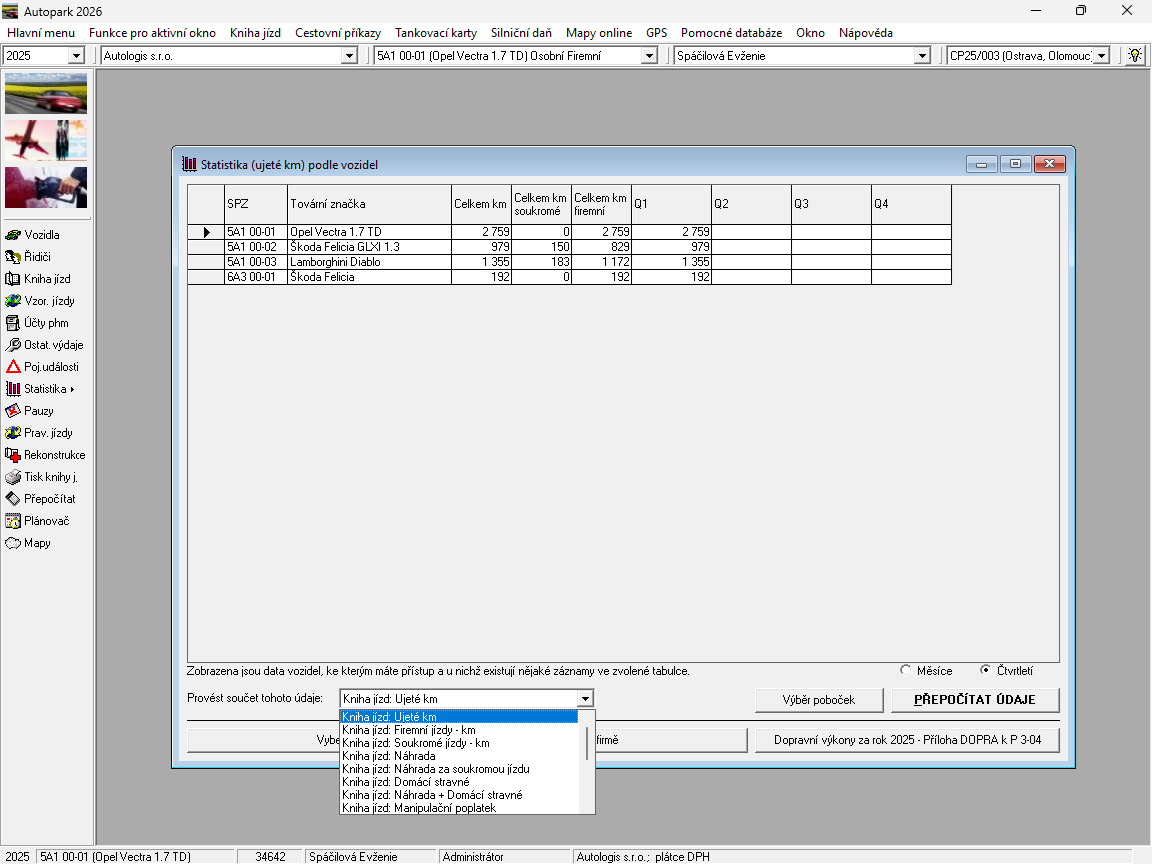The width and height of the screenshot is (1152, 864).
Task: Click the PŘEPOČÍTAT ÚDAJE button
Action: pyautogui.click(x=974, y=700)
